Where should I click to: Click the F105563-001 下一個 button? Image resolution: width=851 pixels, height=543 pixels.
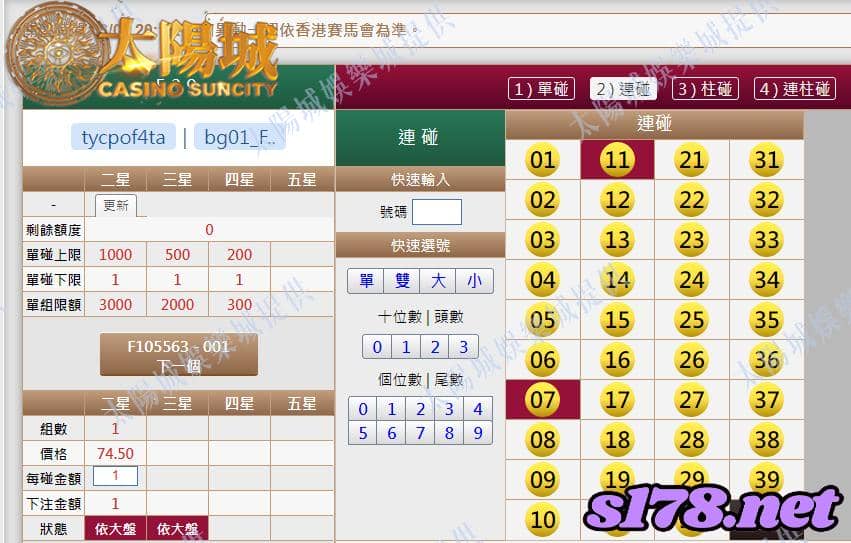click(179, 356)
